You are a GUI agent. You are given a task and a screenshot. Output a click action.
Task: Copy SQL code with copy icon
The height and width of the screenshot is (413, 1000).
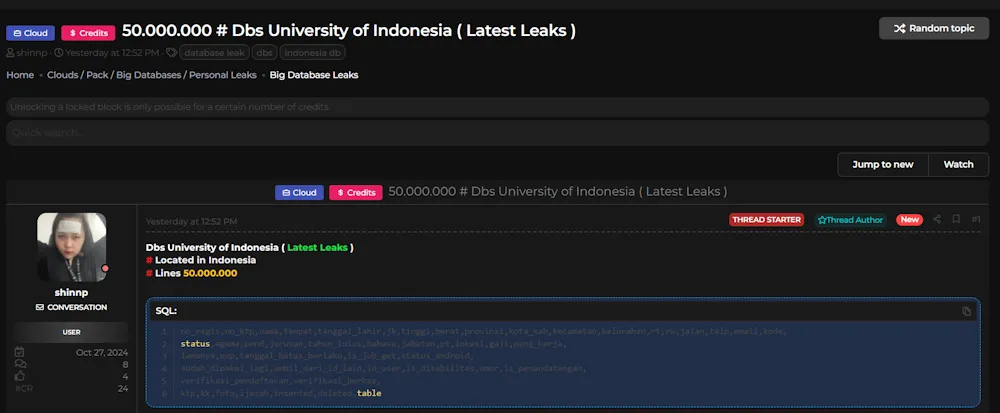click(966, 311)
